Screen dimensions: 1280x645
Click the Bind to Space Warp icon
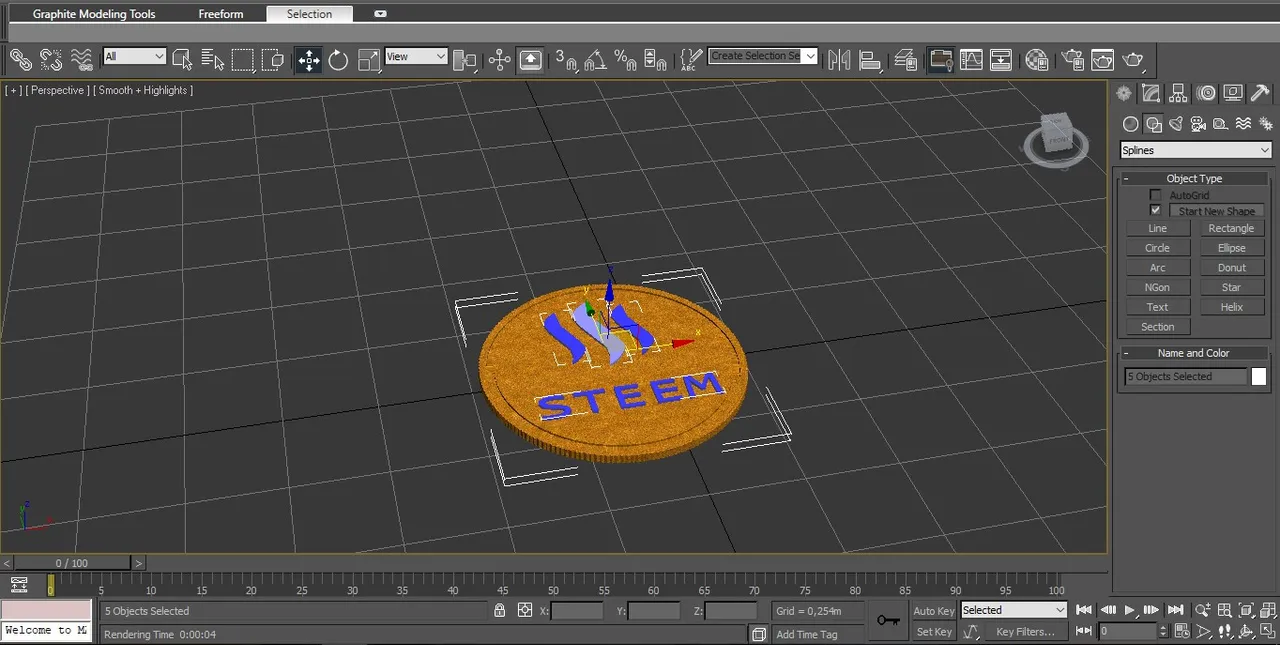(82, 60)
